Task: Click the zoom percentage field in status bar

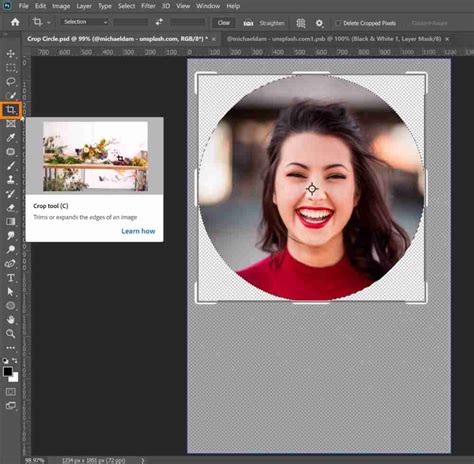Action: click(x=34, y=460)
